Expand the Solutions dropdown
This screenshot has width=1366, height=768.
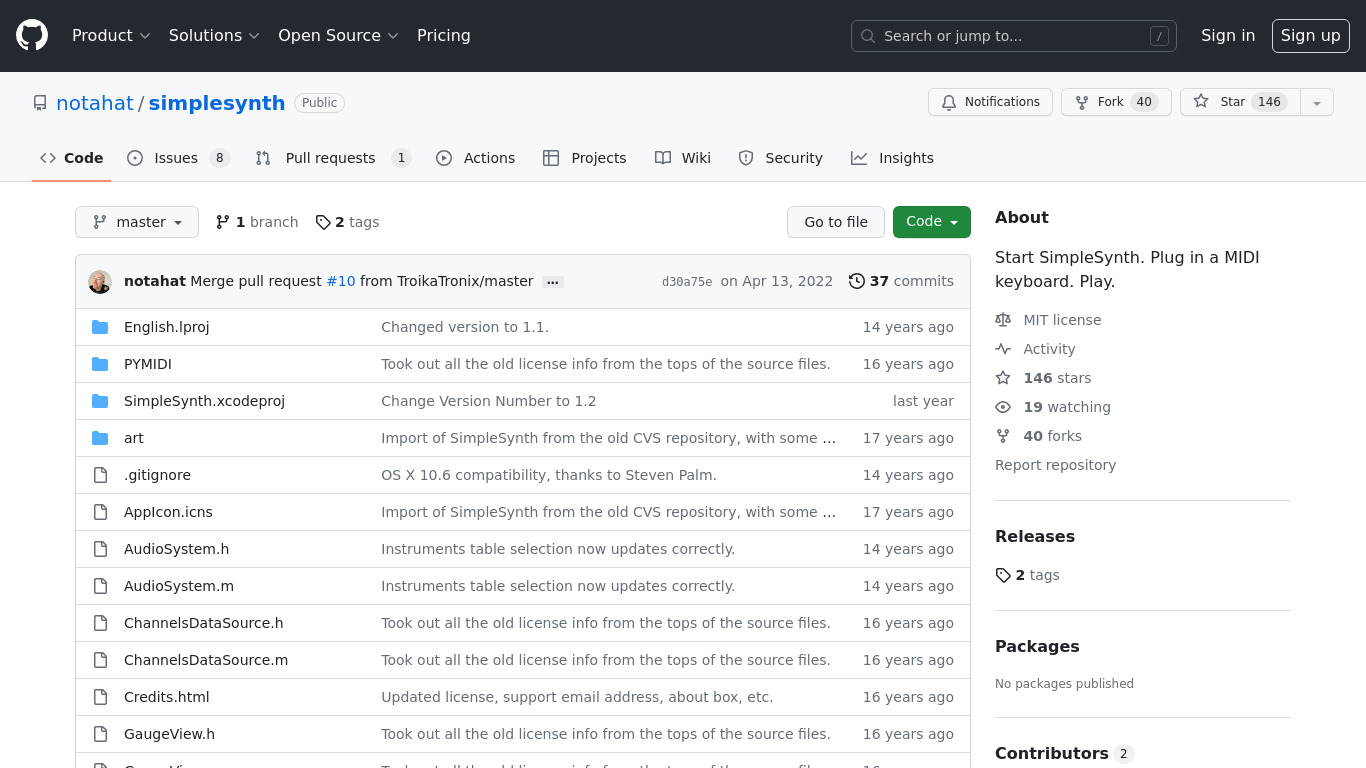pyautogui.click(x=214, y=36)
